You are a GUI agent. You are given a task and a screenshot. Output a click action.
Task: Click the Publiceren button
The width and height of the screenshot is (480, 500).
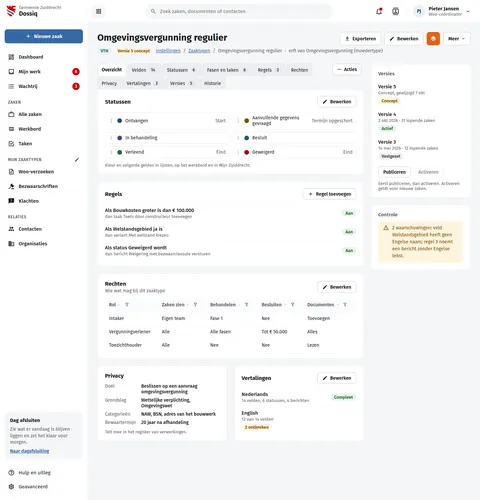[394, 172]
